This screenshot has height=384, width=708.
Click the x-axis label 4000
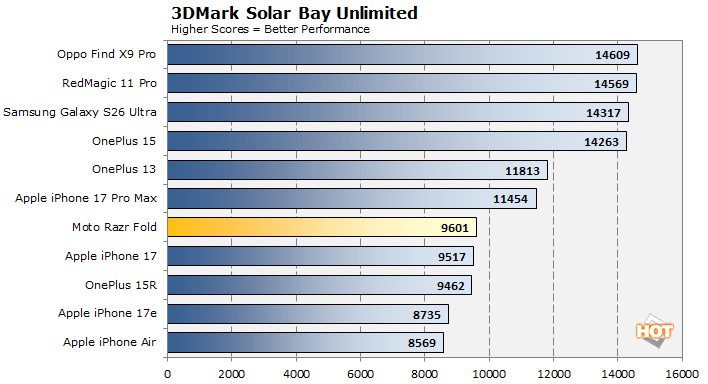[x=296, y=374]
